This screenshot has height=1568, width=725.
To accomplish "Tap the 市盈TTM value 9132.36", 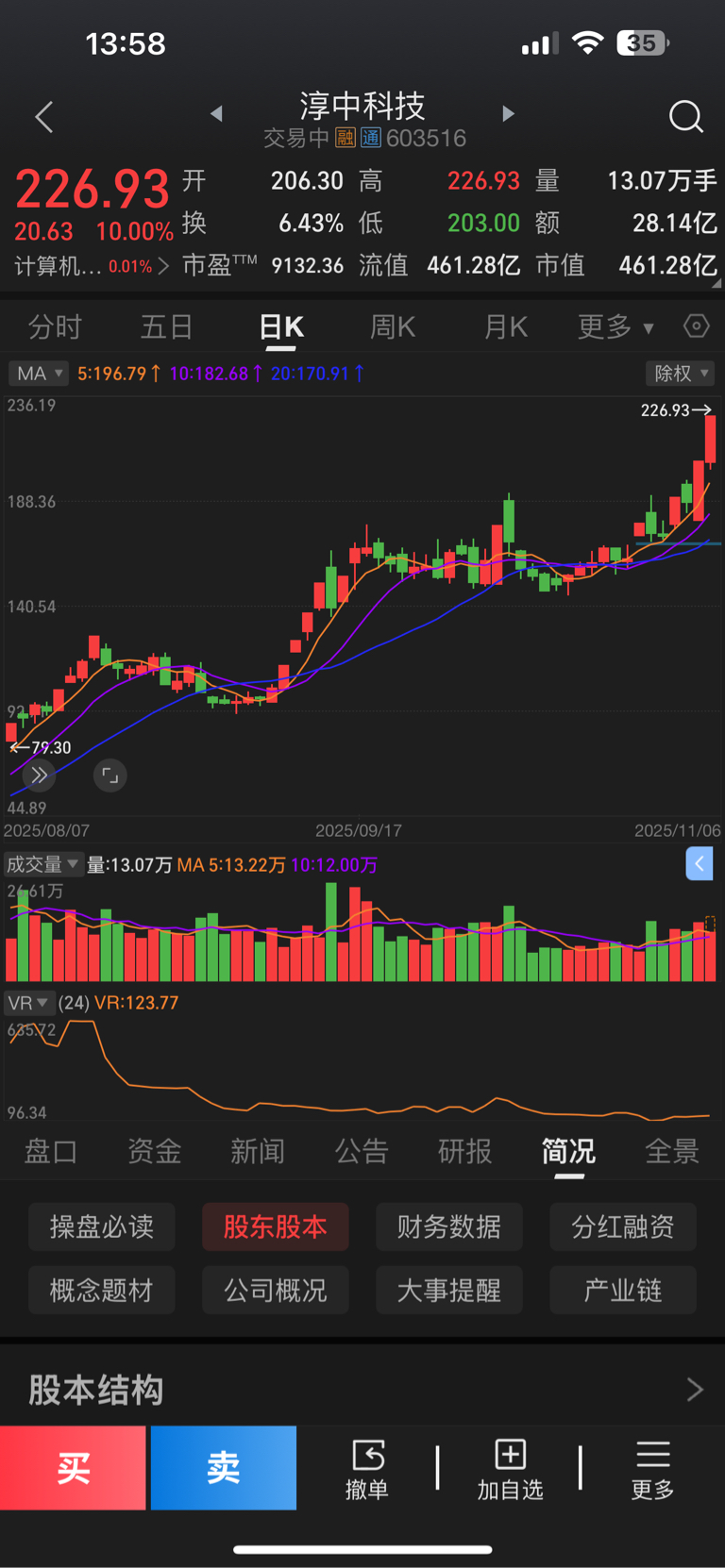I will click(x=308, y=266).
